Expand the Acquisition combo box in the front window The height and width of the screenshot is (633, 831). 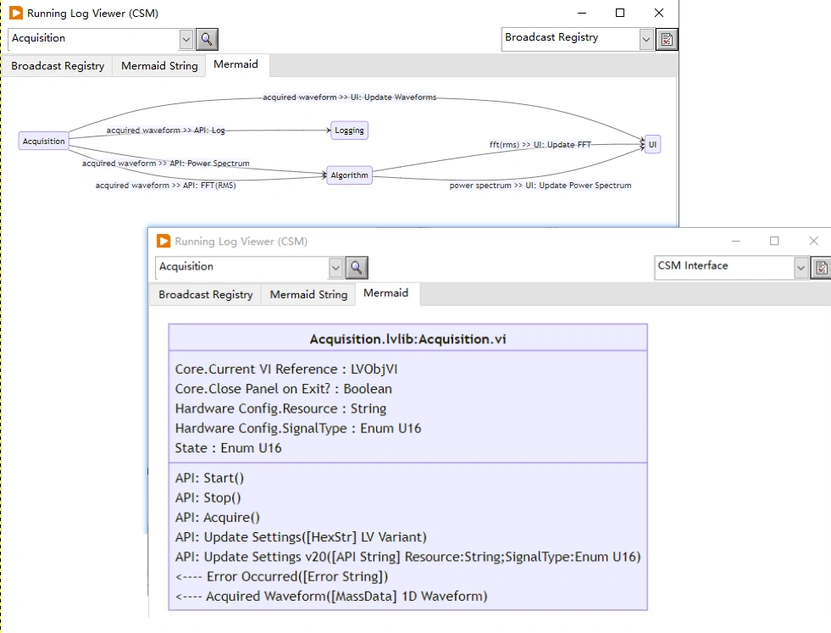click(x=336, y=268)
